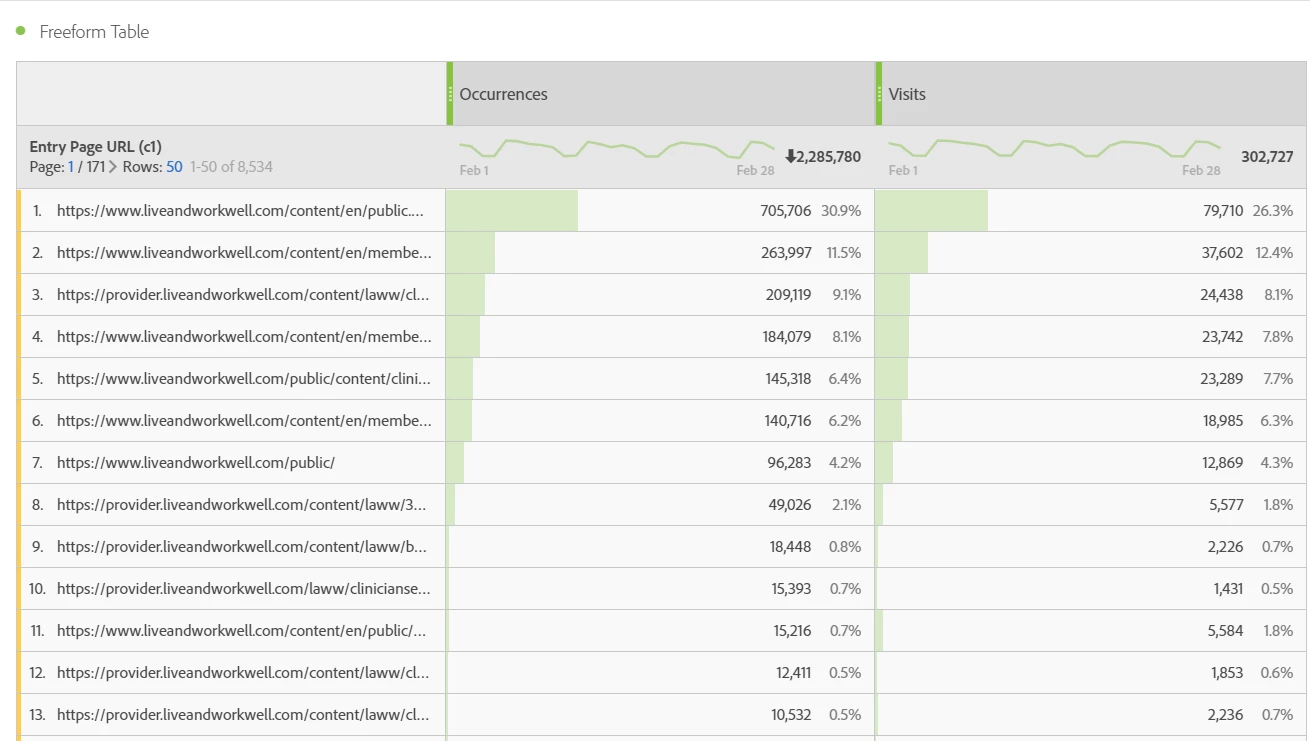
Task: Click the Freeform Table panel title
Action: [x=94, y=32]
